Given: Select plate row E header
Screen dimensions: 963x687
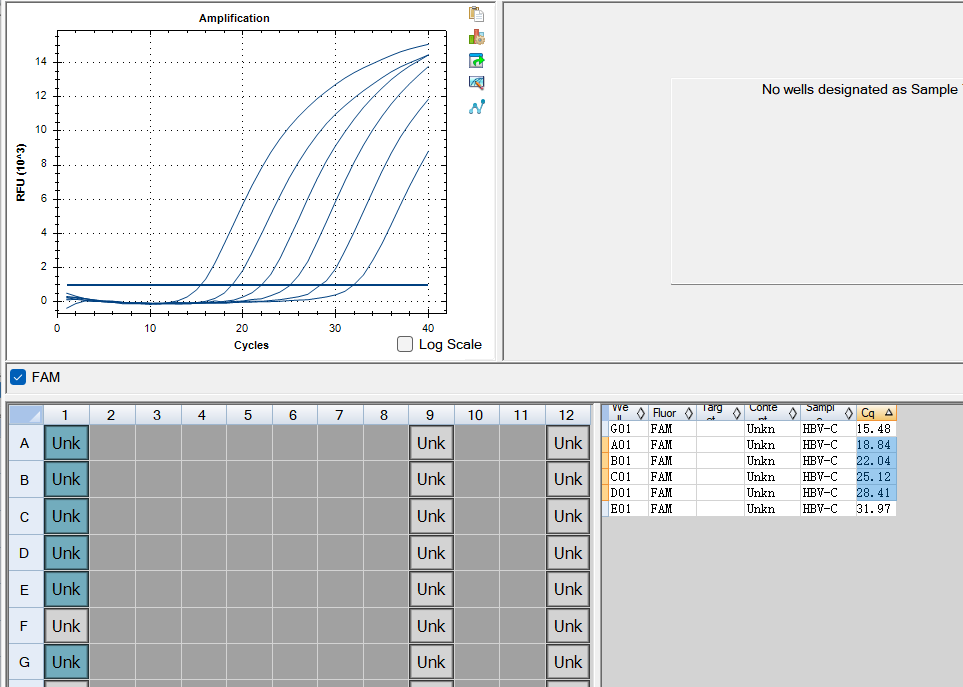Looking at the screenshot, I should [25, 589].
